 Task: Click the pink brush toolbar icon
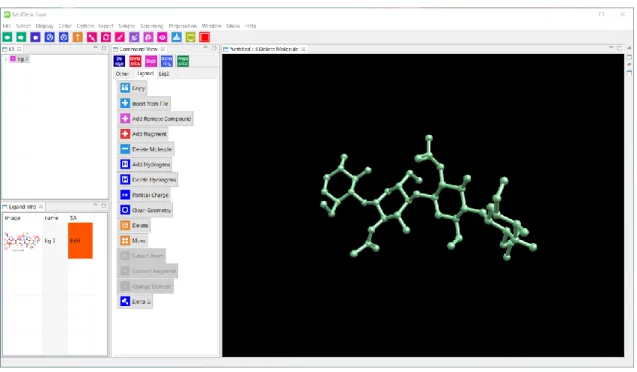point(120,37)
